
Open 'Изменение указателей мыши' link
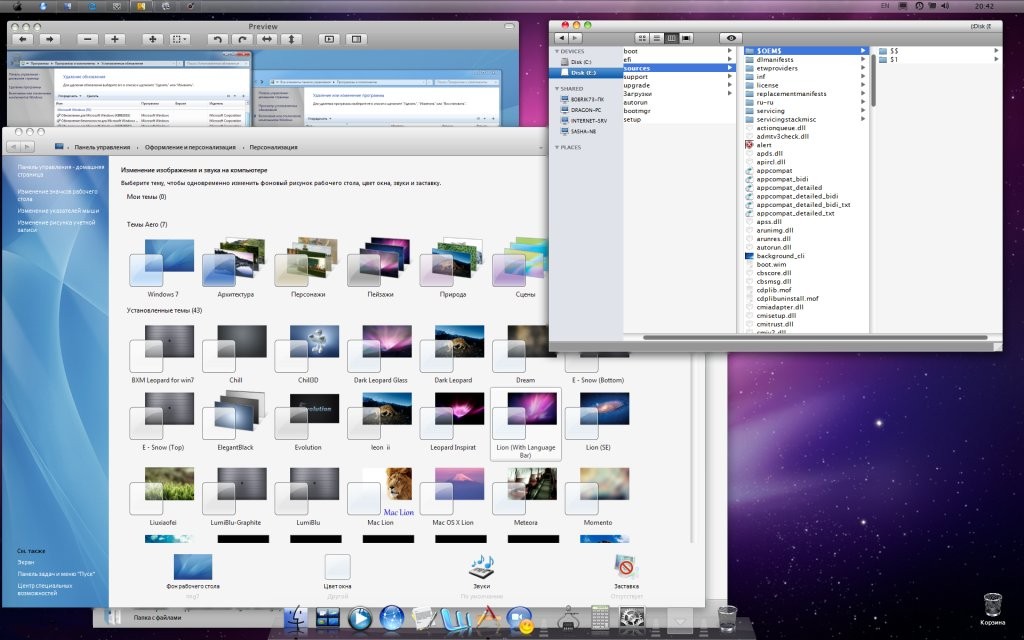[58, 211]
